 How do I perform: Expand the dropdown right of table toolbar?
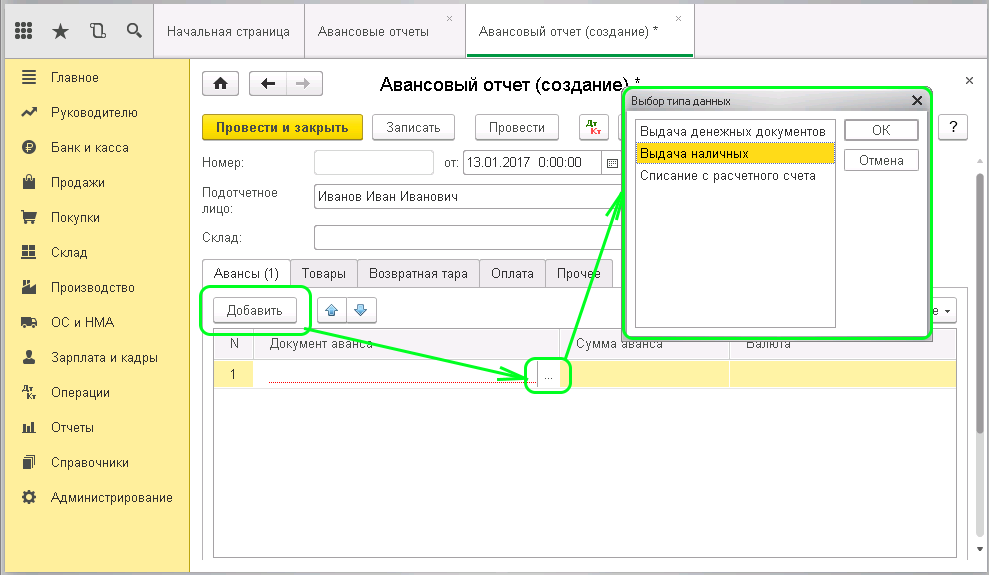(x=942, y=310)
